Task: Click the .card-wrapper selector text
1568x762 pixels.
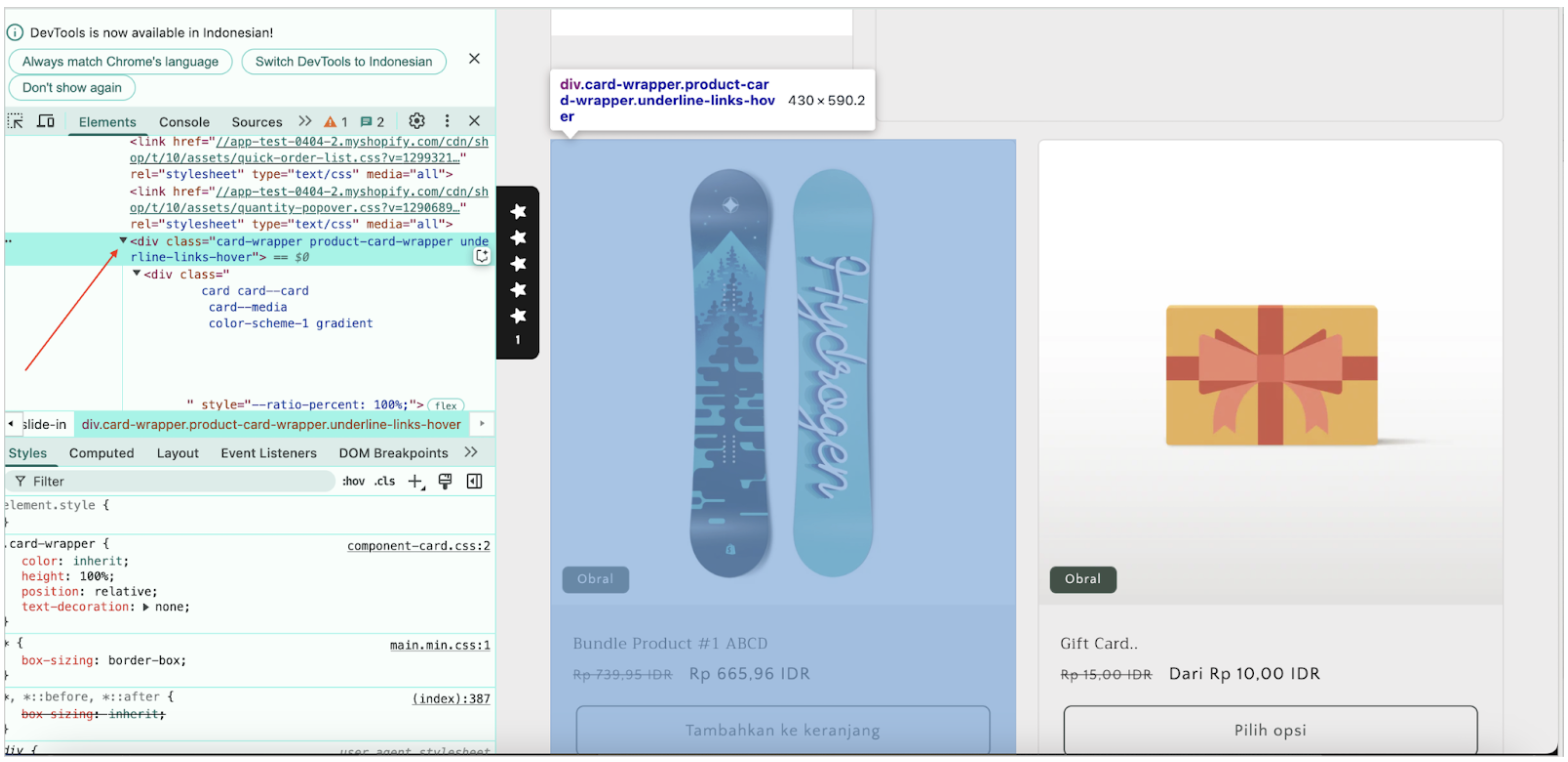Action: [x=53, y=545]
